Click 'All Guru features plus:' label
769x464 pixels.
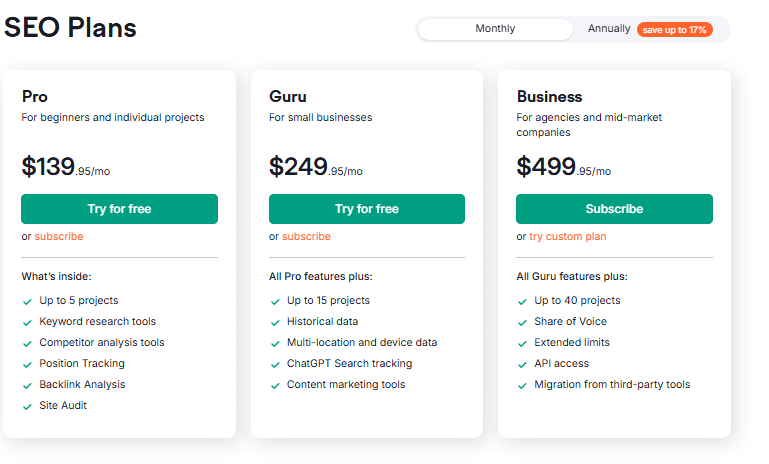pyautogui.click(x=572, y=277)
